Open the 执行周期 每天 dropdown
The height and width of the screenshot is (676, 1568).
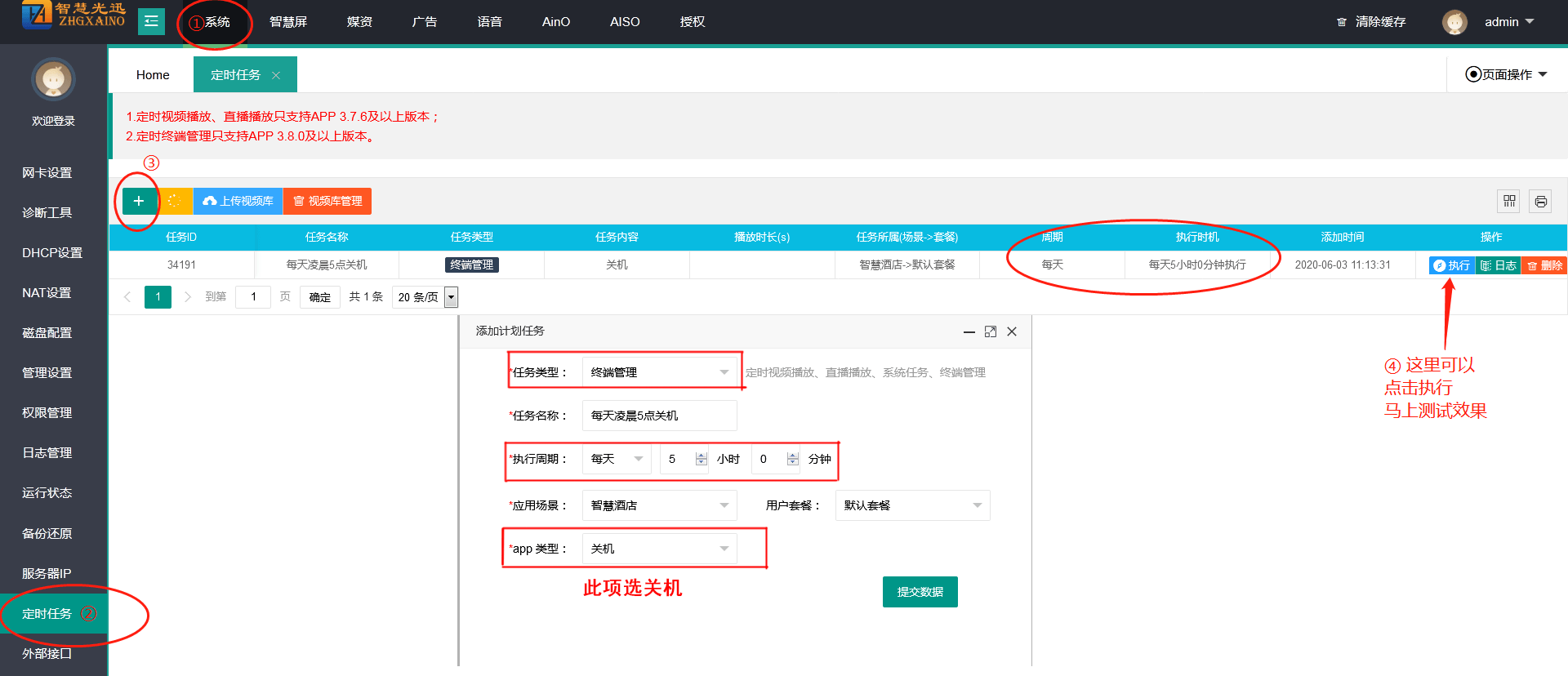coord(617,459)
